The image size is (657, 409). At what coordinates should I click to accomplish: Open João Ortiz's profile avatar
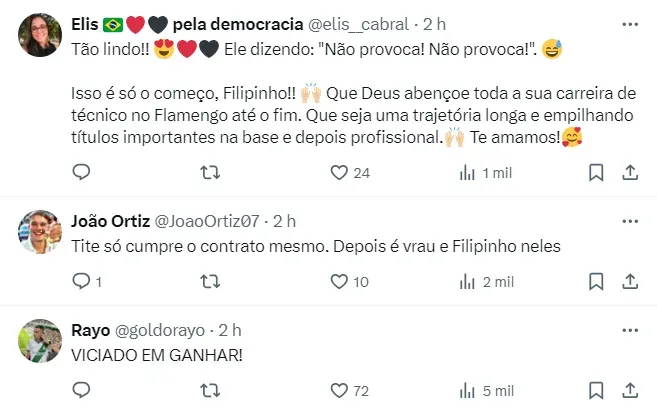39,232
